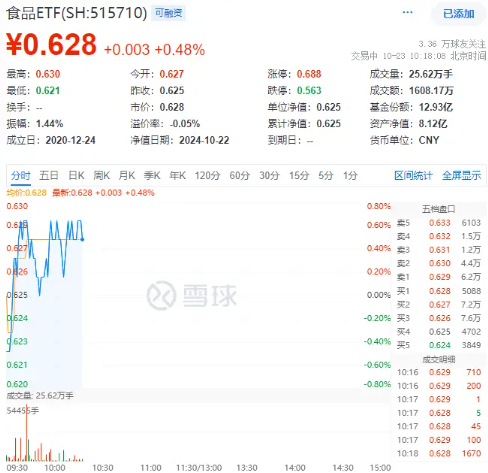The height and width of the screenshot is (473, 488).
Task: Click the 今开 value 0.627
Action: (172, 74)
